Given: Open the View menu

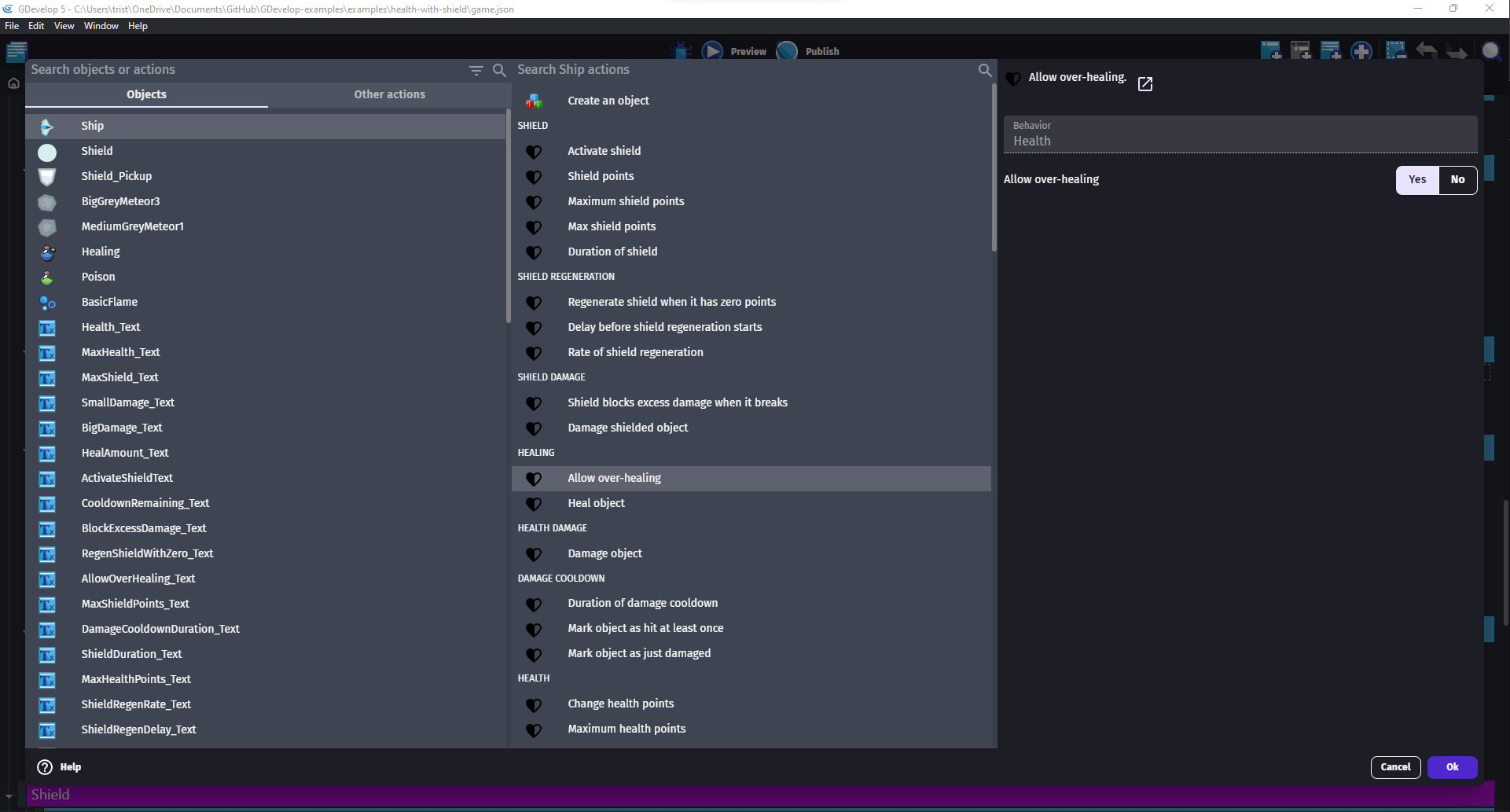Looking at the screenshot, I should pyautogui.click(x=64, y=26).
